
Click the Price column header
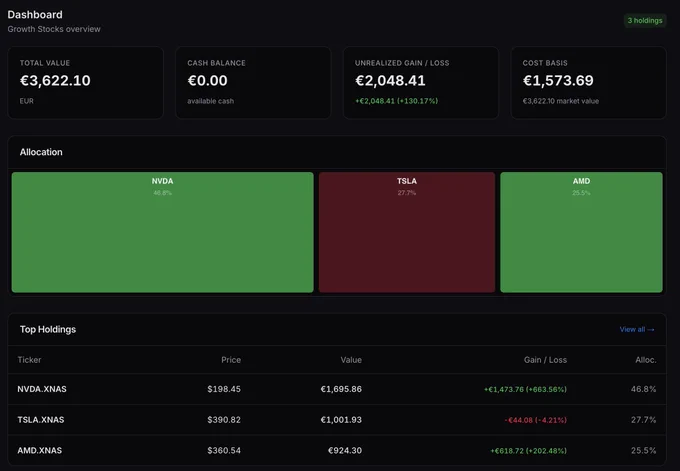[x=231, y=360]
